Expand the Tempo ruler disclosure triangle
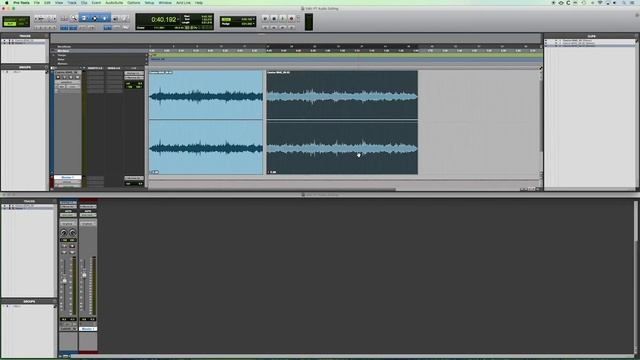 pos(53,55)
